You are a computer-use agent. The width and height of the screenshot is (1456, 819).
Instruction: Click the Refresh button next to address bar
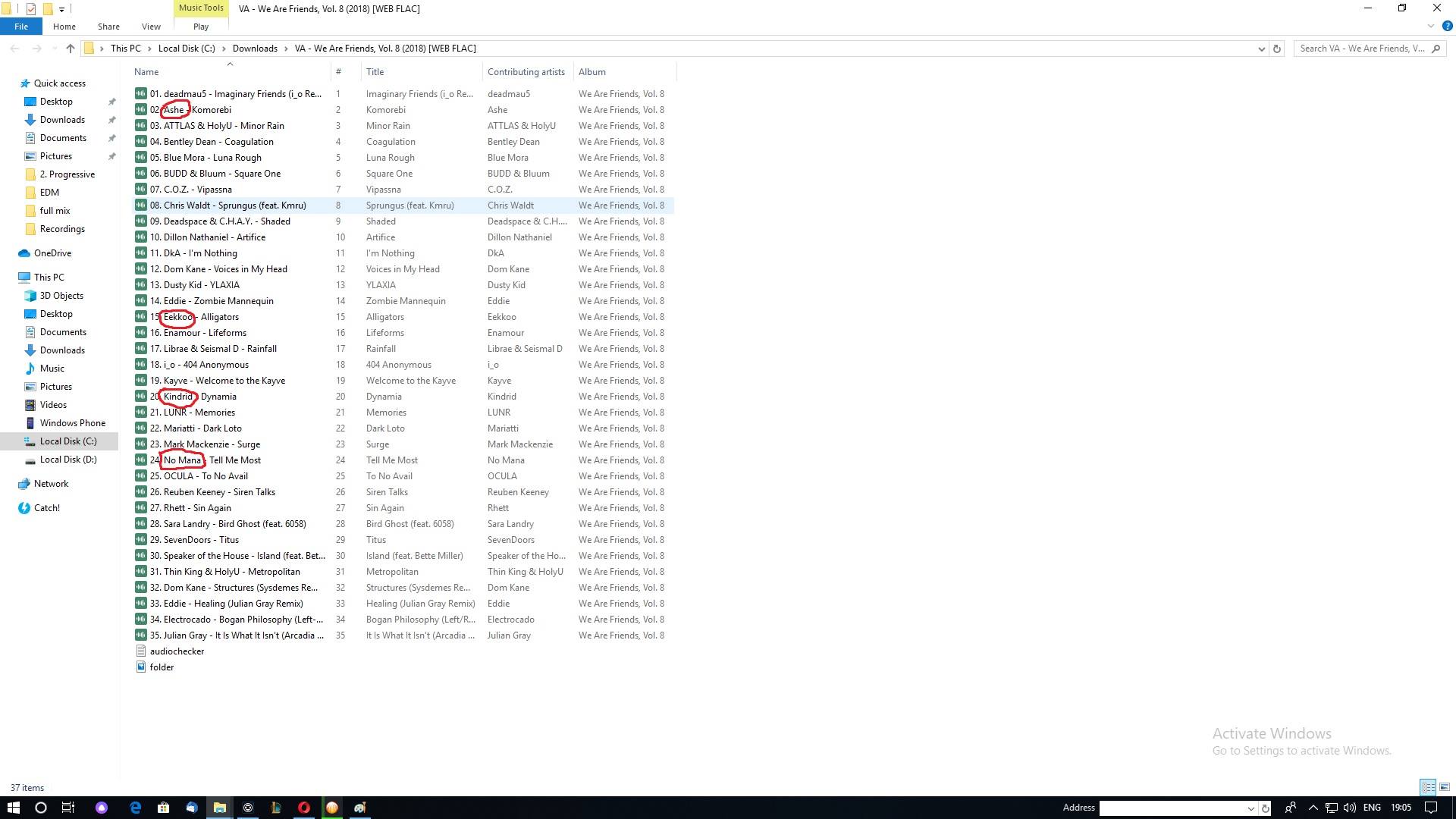[x=1277, y=49]
